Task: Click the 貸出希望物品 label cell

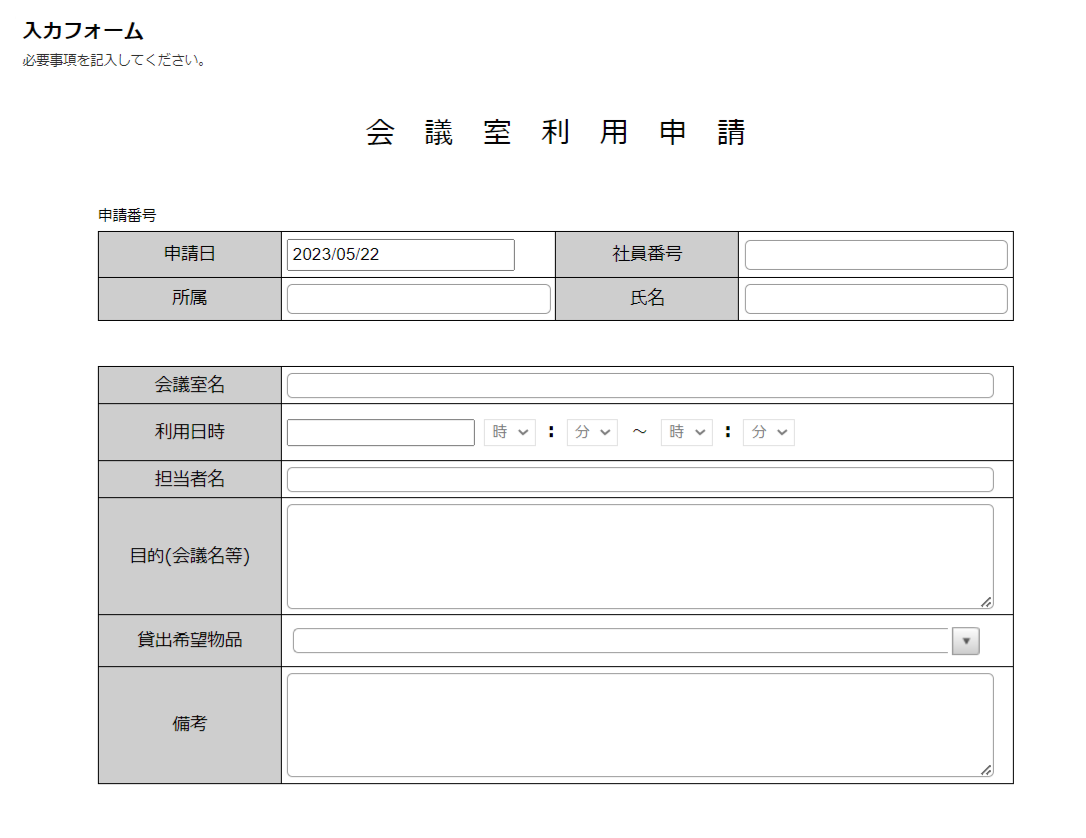Action: pos(190,641)
